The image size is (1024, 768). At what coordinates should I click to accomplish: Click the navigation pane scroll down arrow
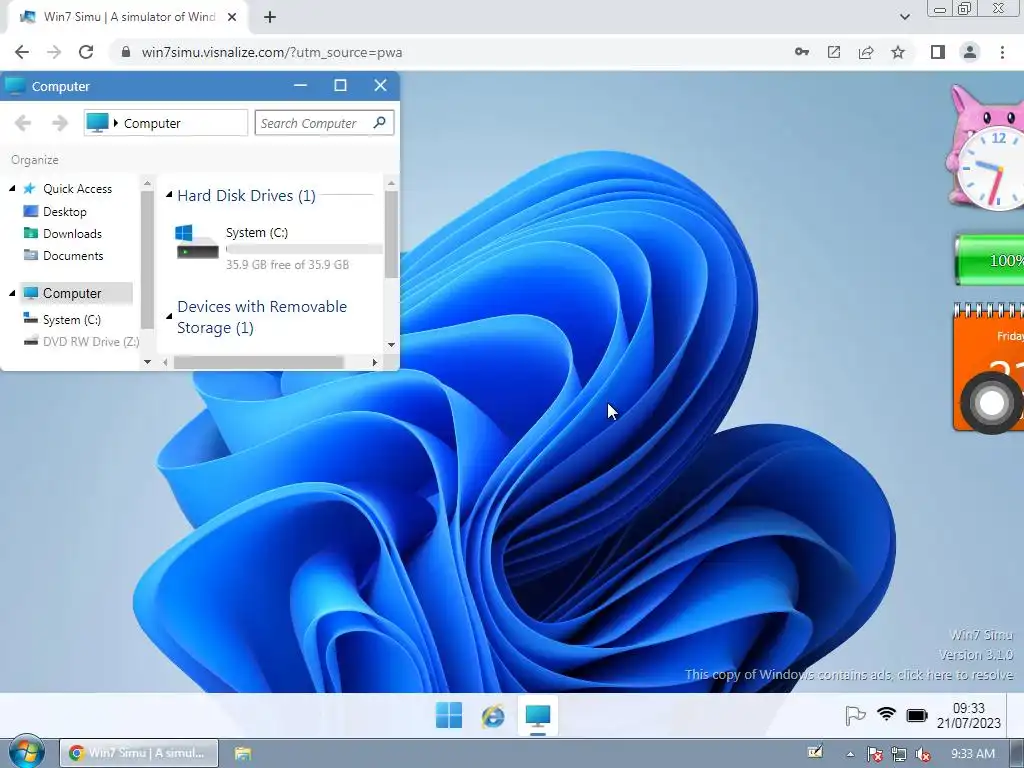[147, 361]
